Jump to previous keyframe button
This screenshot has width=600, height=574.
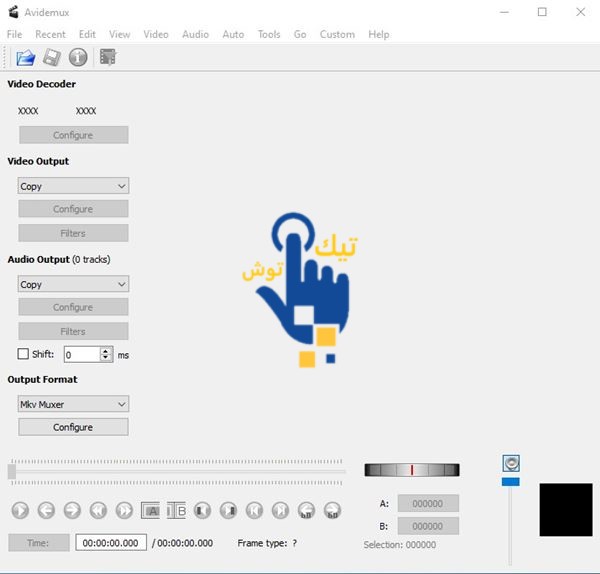pos(98,510)
